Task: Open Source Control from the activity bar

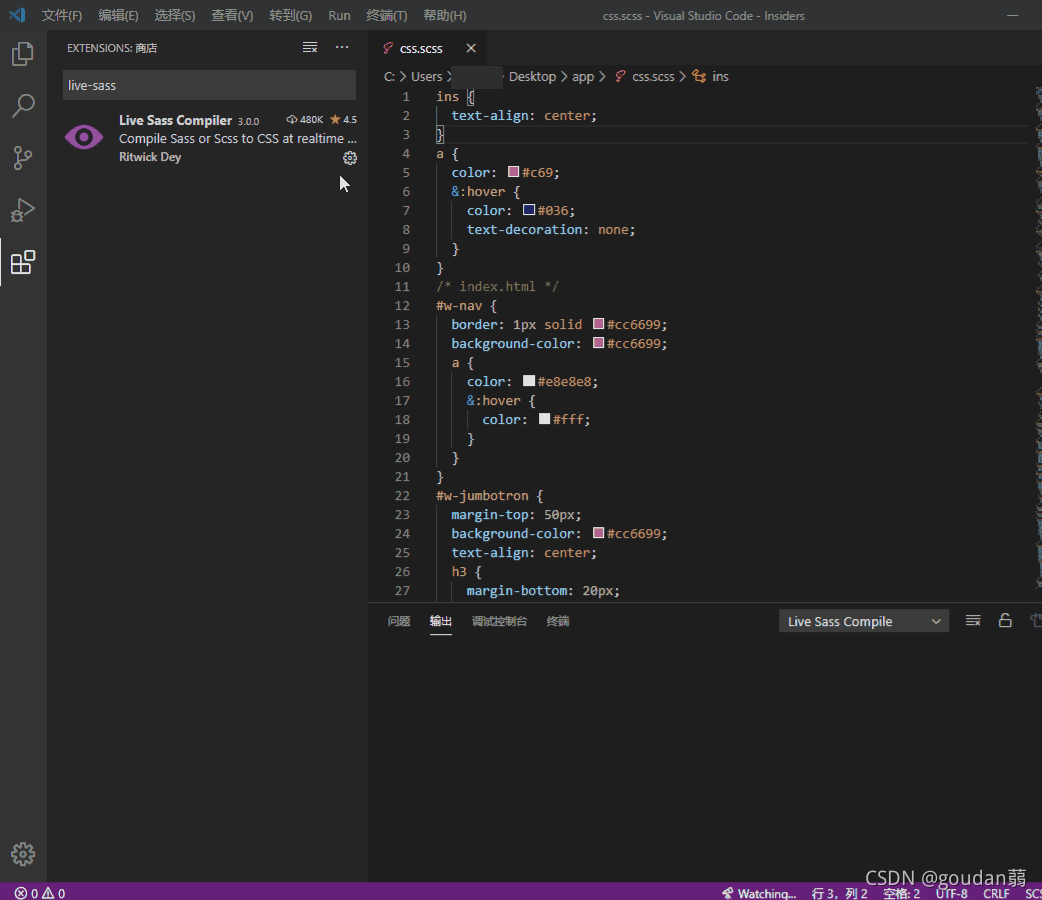Action: pyautogui.click(x=23, y=158)
